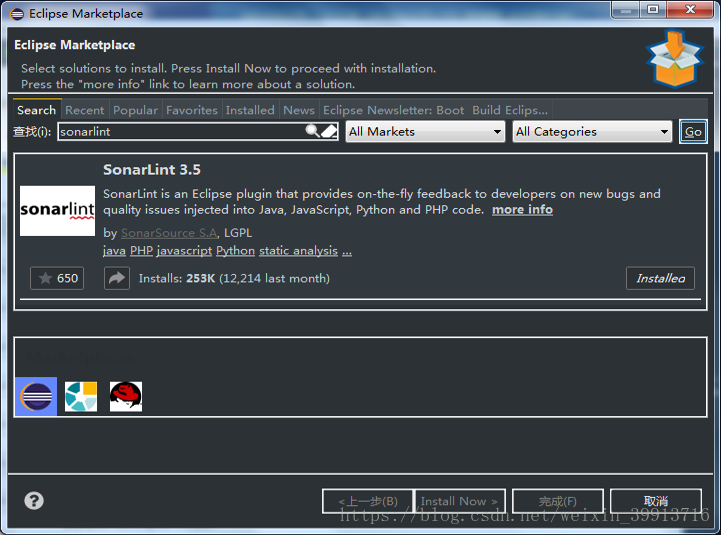Click the search magnifier icon in the find field
Viewport: 721px width, 535px height.
click(312, 131)
